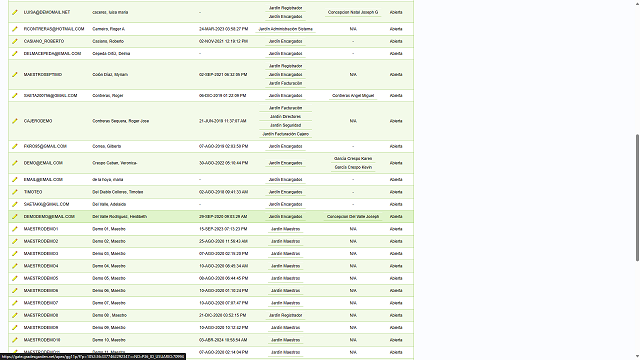This screenshot has width=640, height=360.
Task: Click name Contreras Sequera, Roger Jose
Action: (x=120, y=121)
